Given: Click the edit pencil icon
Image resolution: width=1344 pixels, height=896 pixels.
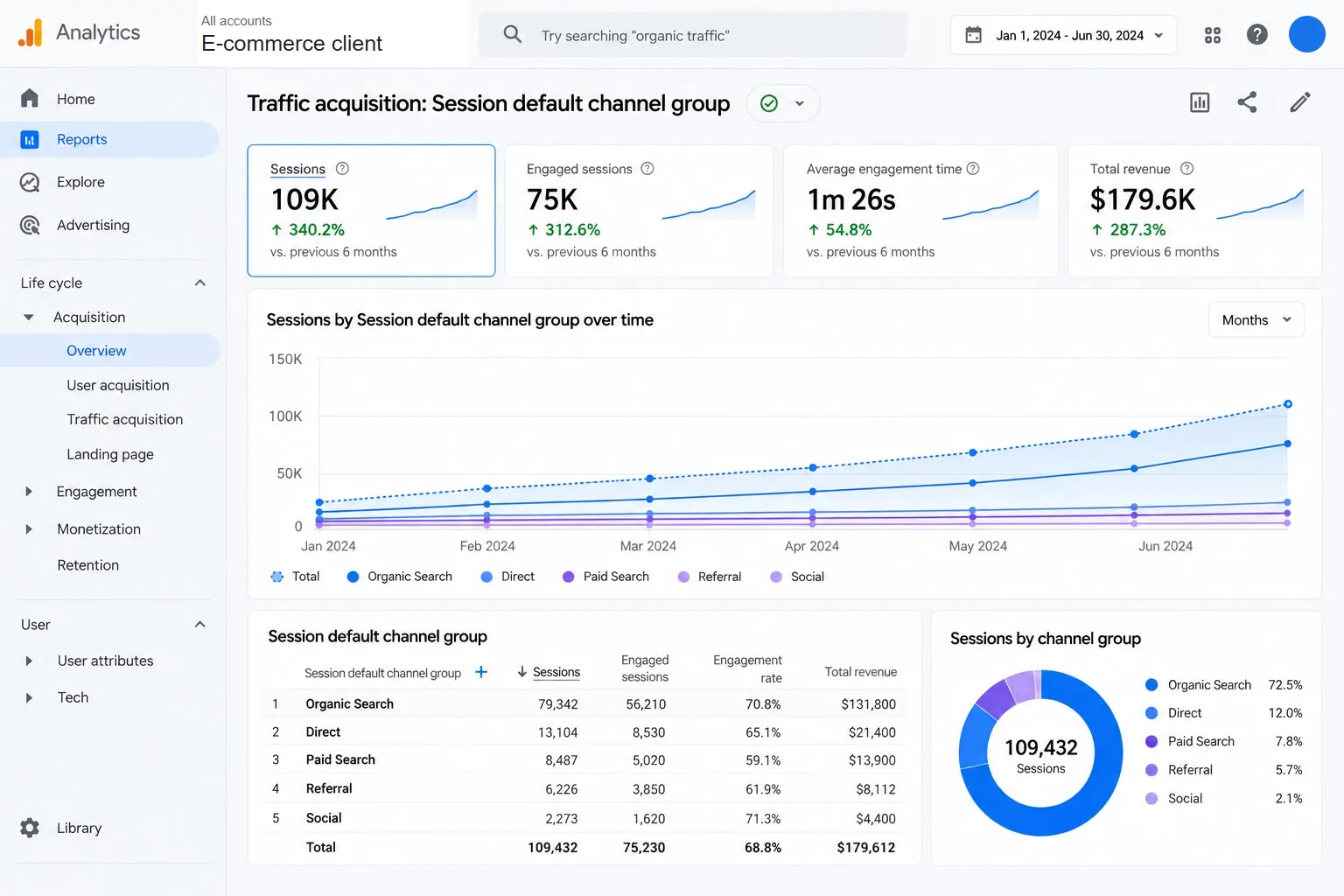Looking at the screenshot, I should pyautogui.click(x=1300, y=102).
